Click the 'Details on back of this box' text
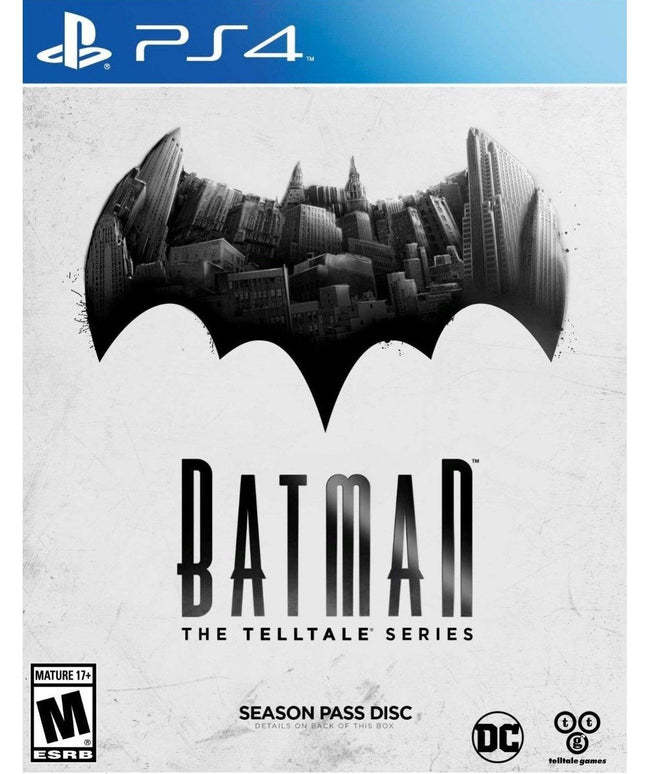 (324, 726)
